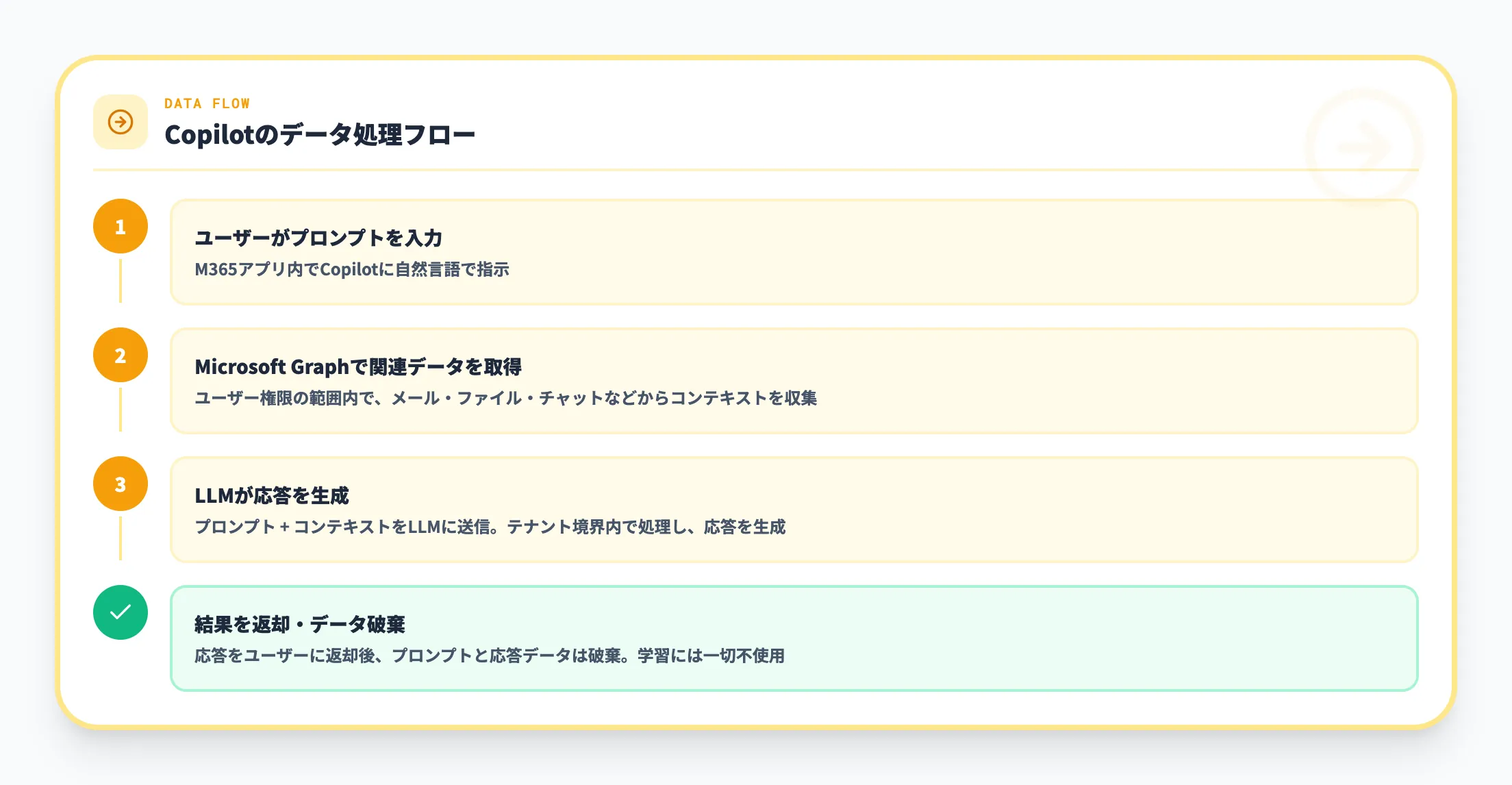Image resolution: width=1512 pixels, height=785 pixels.
Task: Click the description ending 学習には一切不使用
Action: pyautogui.click(x=490, y=656)
